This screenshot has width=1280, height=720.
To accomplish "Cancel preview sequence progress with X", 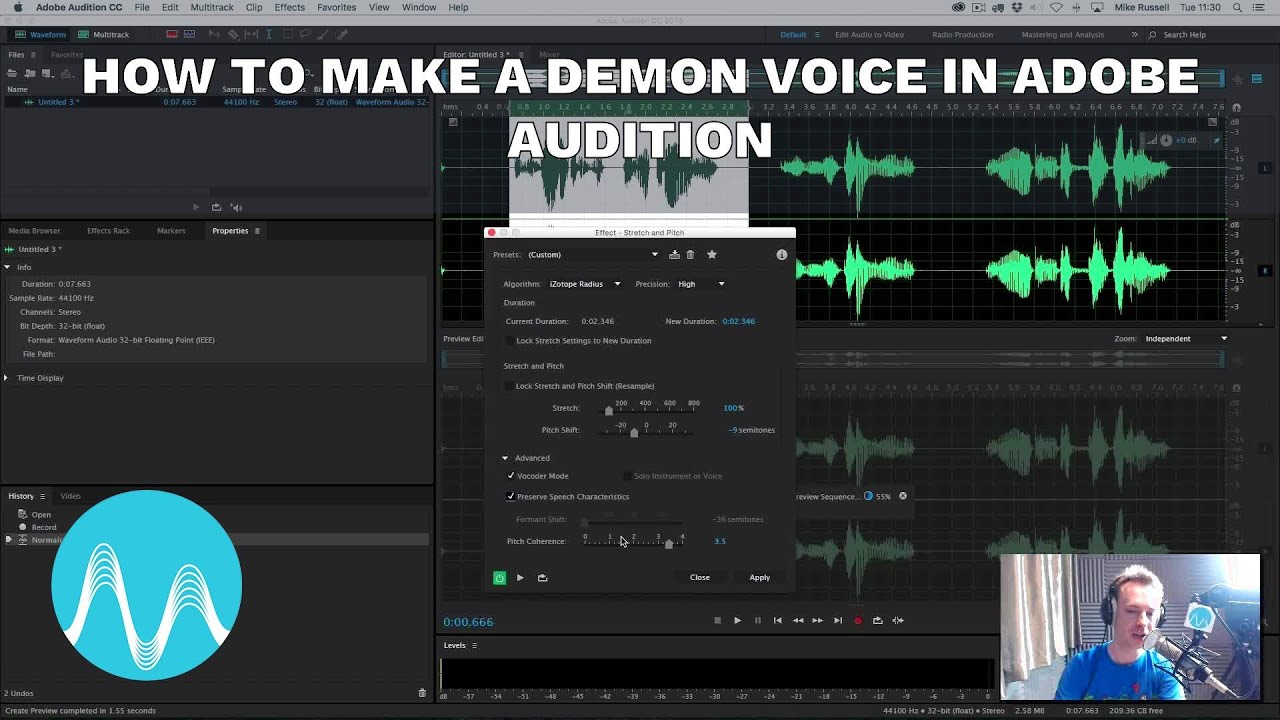I will point(903,496).
